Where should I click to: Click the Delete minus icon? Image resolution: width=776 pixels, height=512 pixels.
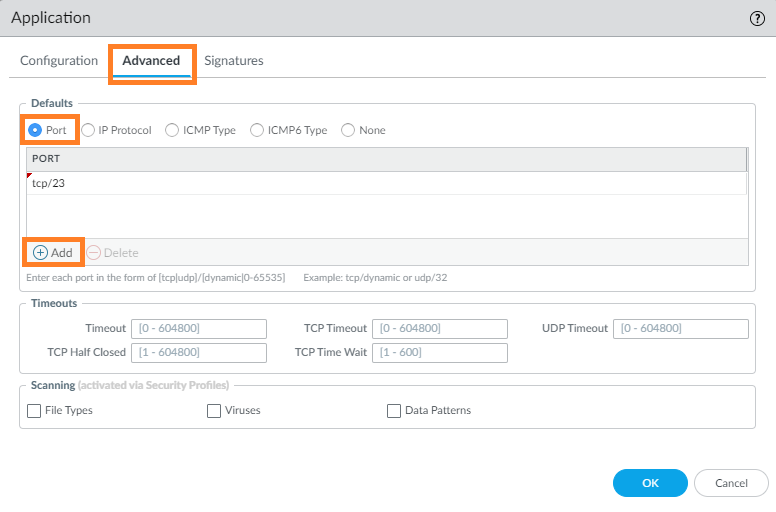[94, 253]
